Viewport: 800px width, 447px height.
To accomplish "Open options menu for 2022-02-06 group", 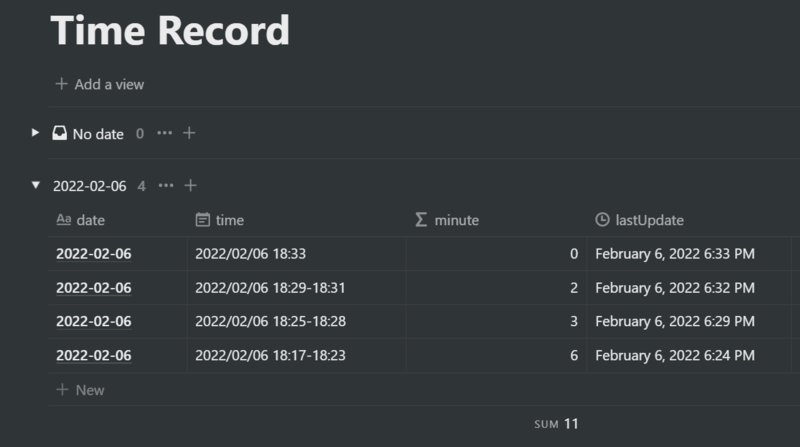I will point(166,186).
